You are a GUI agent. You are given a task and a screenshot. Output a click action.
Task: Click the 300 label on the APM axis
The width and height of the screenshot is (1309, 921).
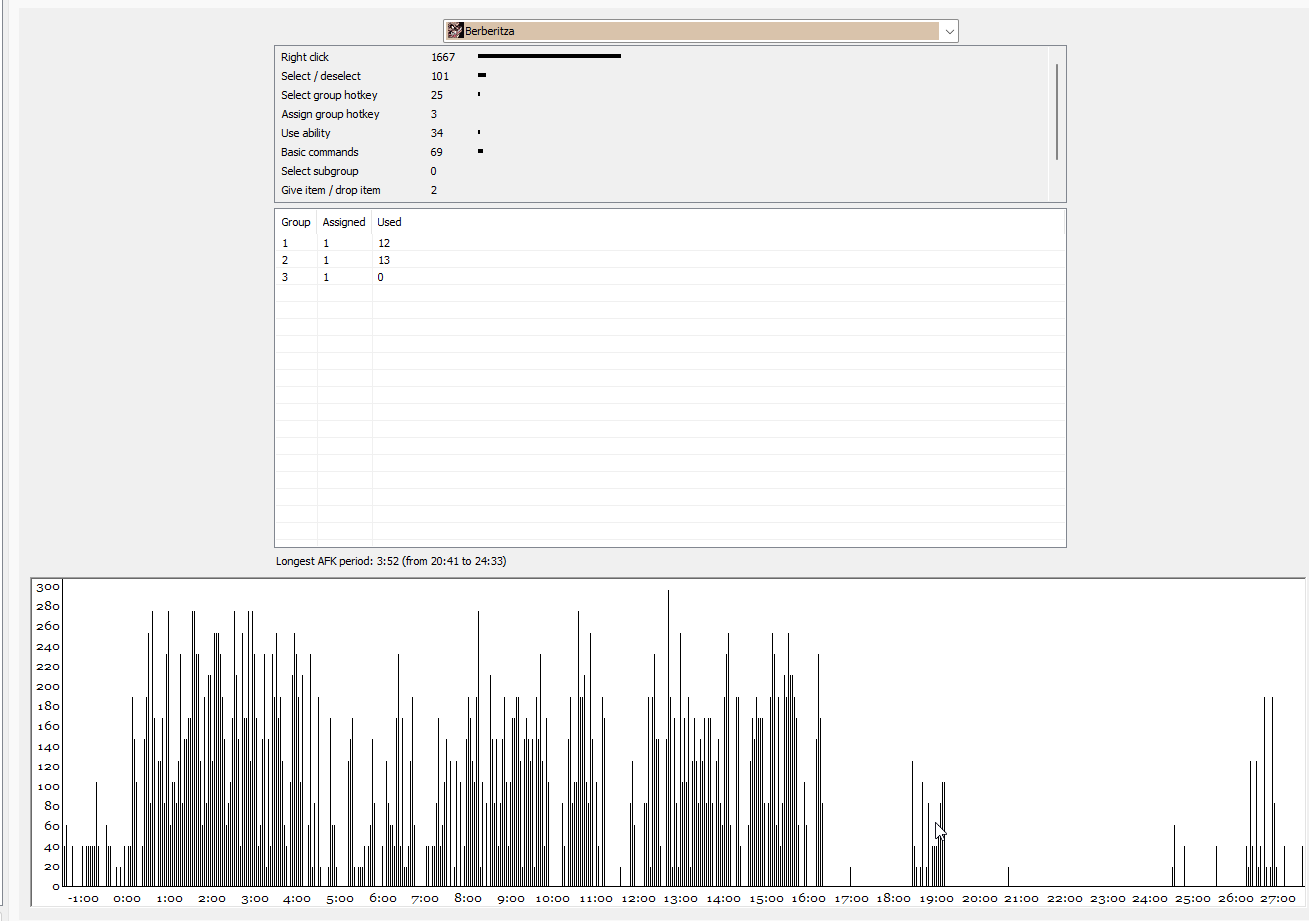point(49,586)
